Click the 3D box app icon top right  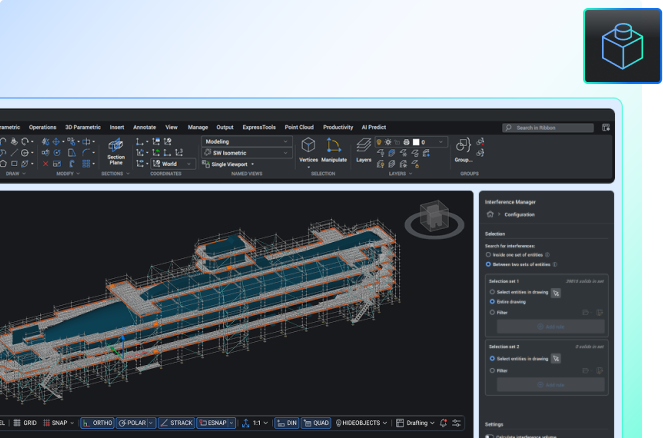point(622,46)
